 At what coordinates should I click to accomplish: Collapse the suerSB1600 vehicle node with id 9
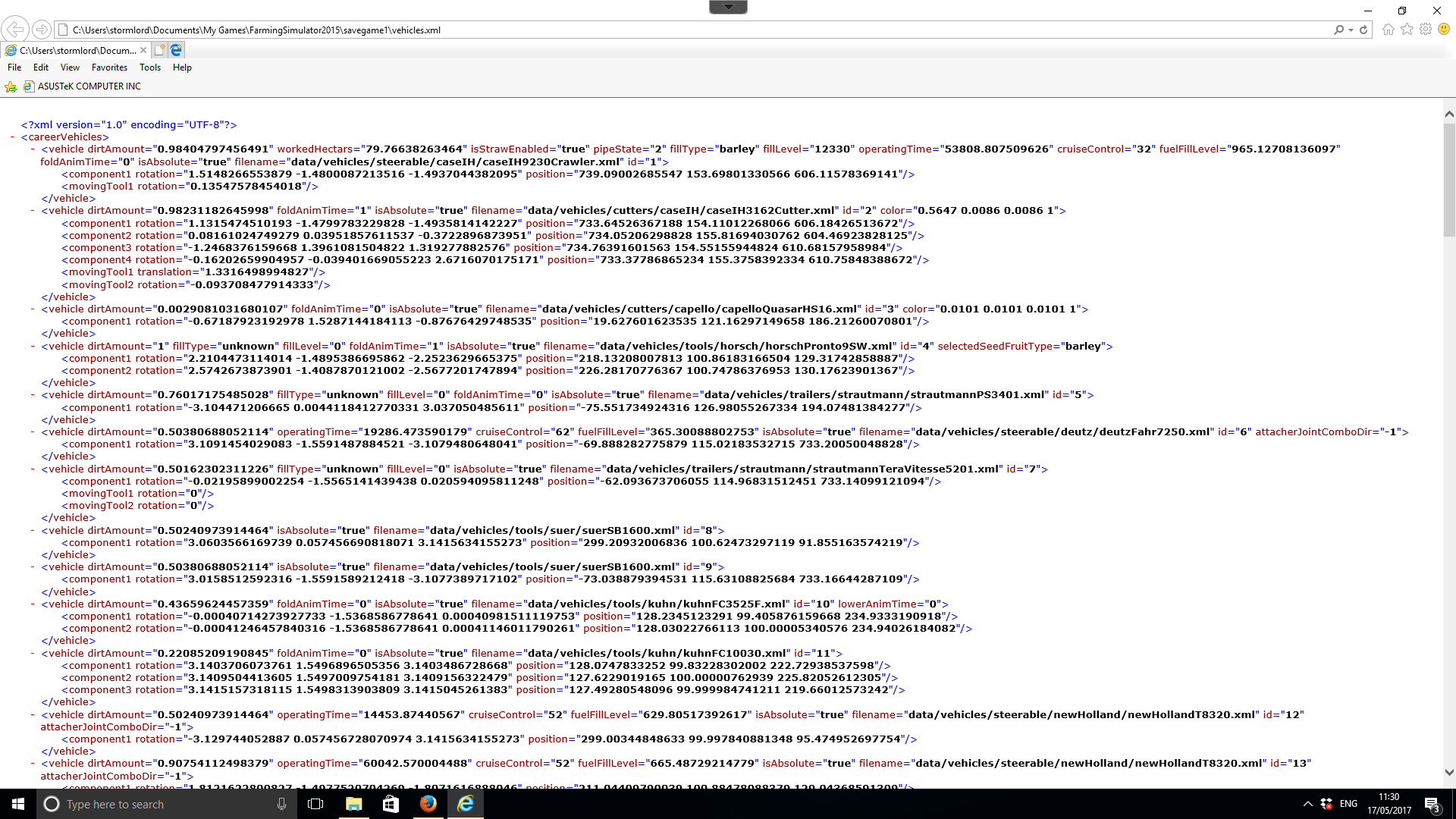[x=33, y=567]
